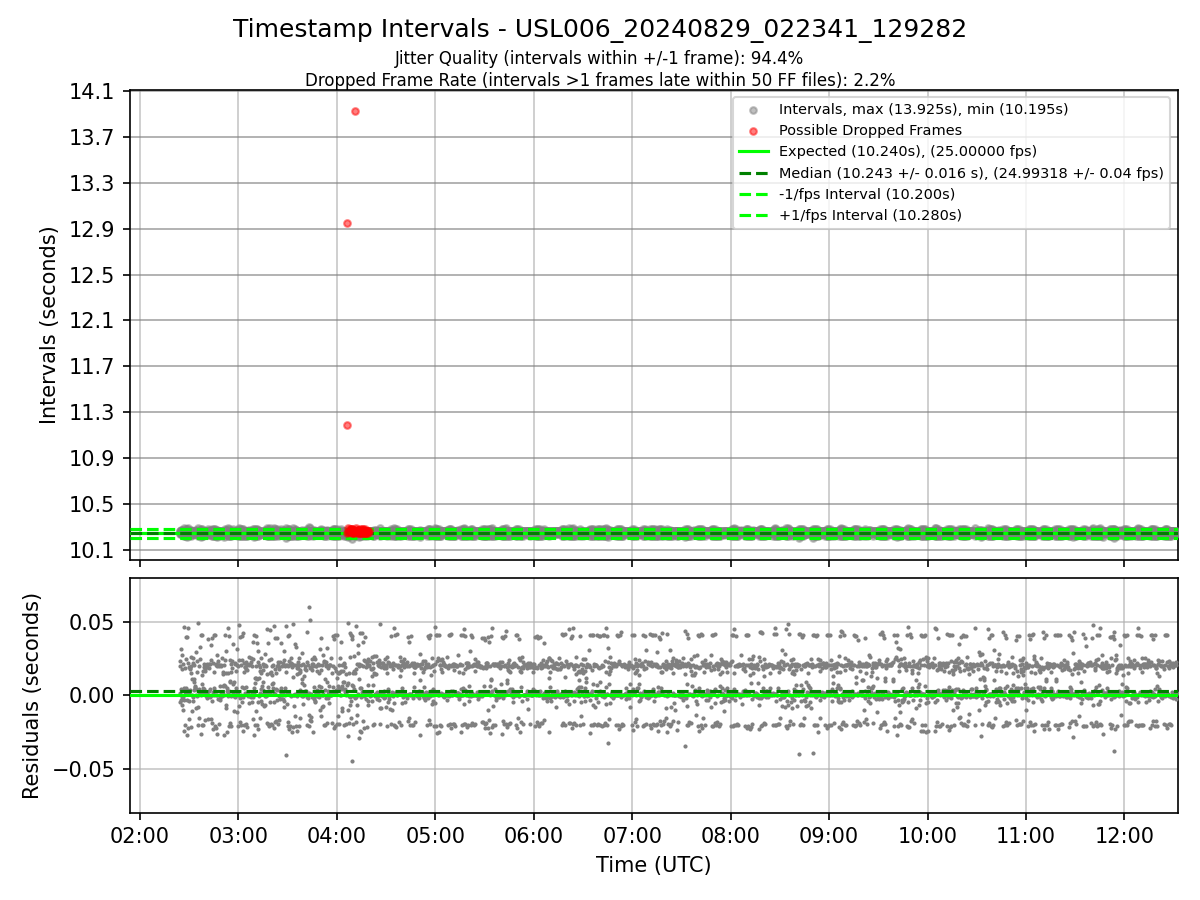The height and width of the screenshot is (900, 1200).
Task: Click the x-axis tick label '03:00'
Action: [x=238, y=834]
